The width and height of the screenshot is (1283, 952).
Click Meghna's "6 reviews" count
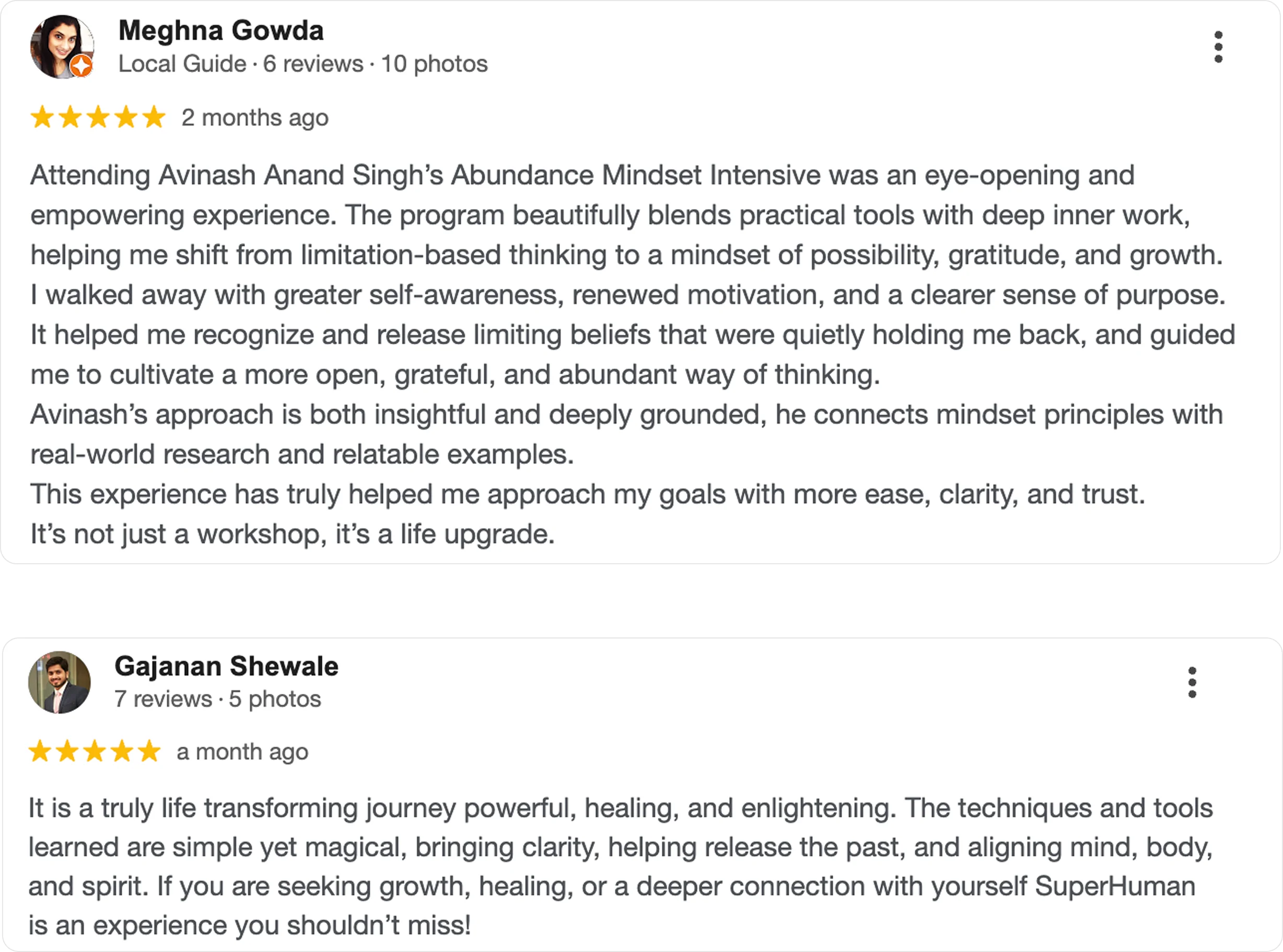click(313, 64)
